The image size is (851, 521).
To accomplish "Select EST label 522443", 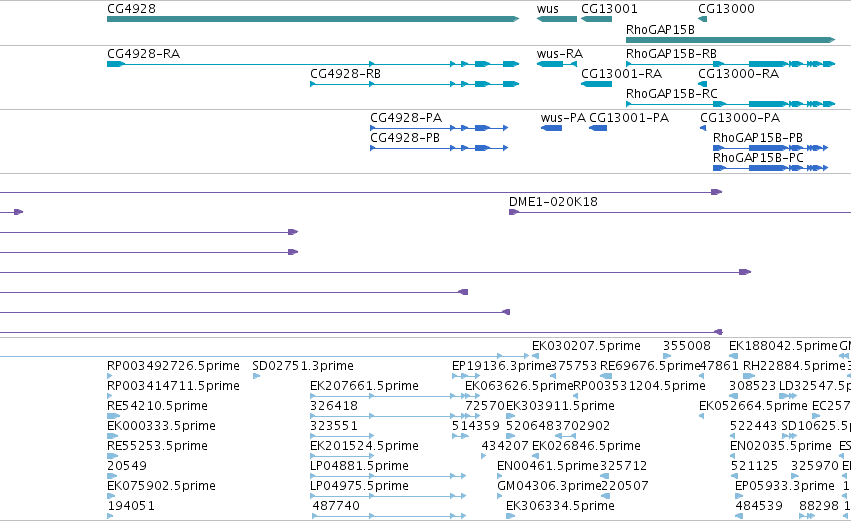I will 753,427.
